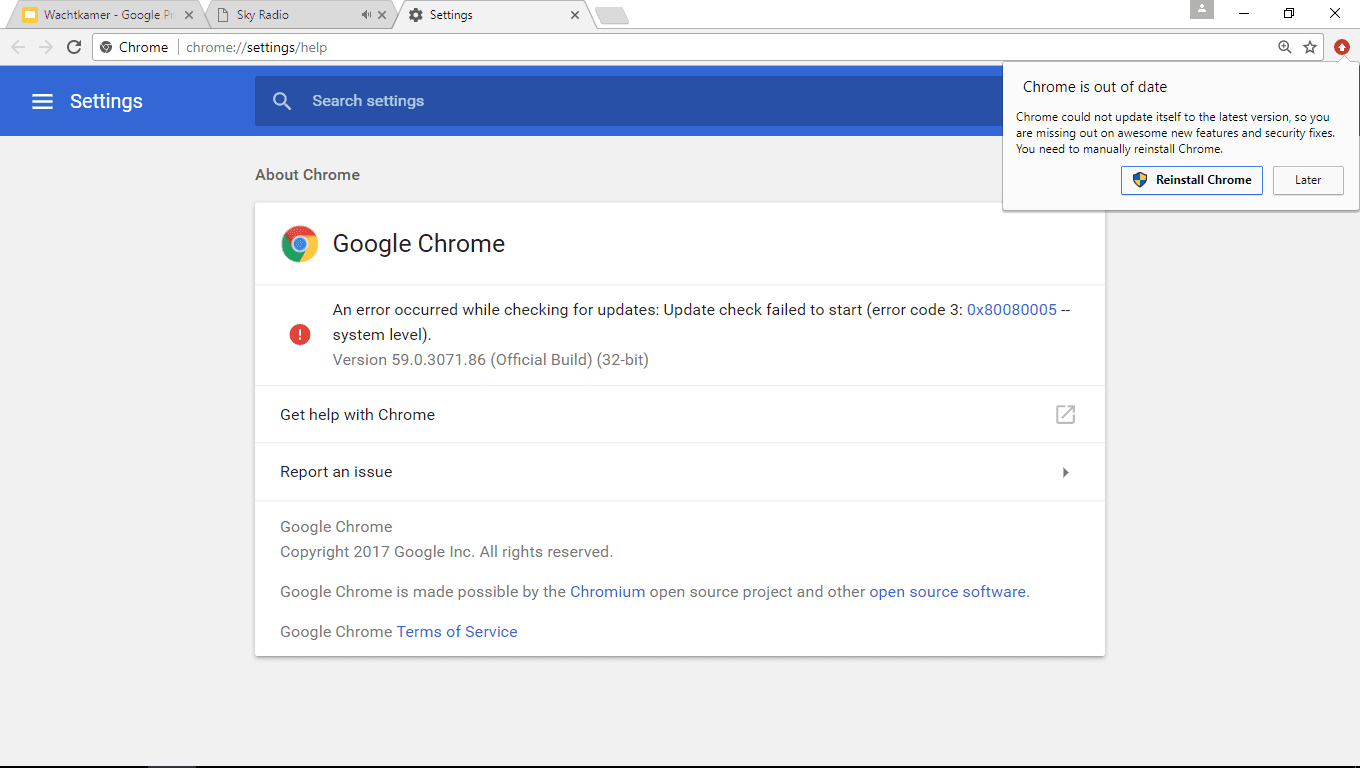The width and height of the screenshot is (1360, 768).
Task: Open the zoom indicator in address bar
Action: [1285, 47]
